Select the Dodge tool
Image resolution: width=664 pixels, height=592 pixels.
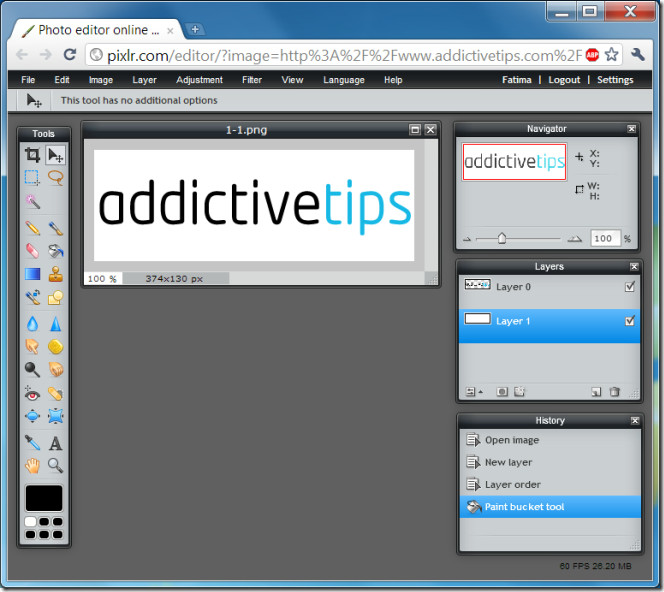(x=32, y=370)
